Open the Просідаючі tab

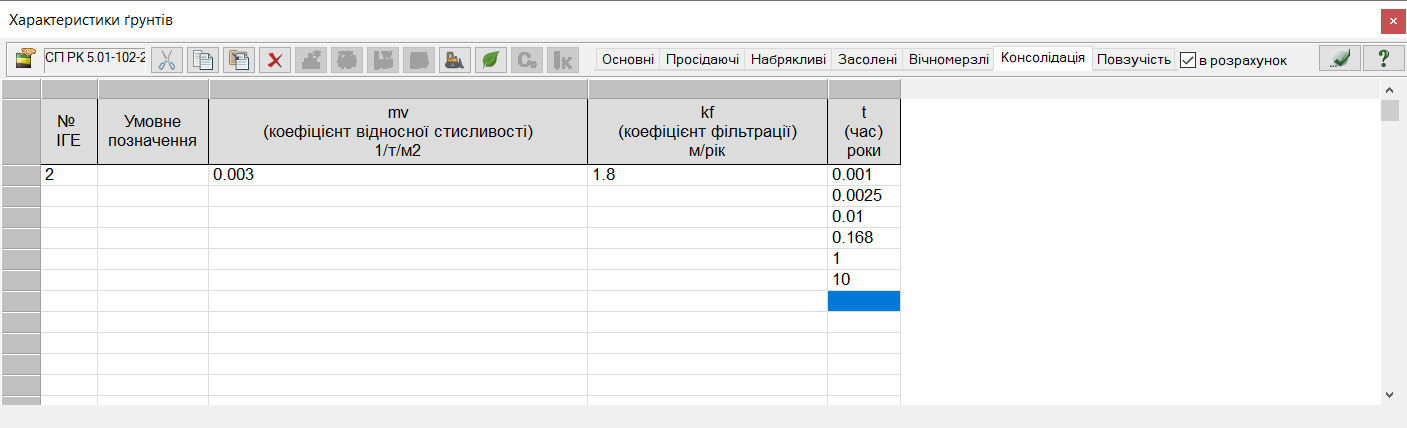pos(702,60)
